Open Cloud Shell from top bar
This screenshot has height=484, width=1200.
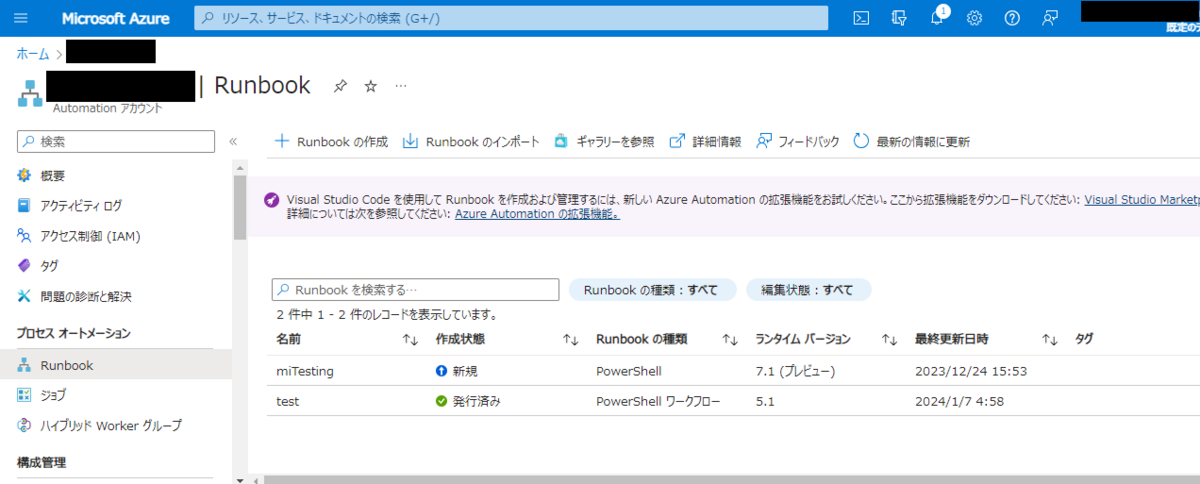[860, 18]
